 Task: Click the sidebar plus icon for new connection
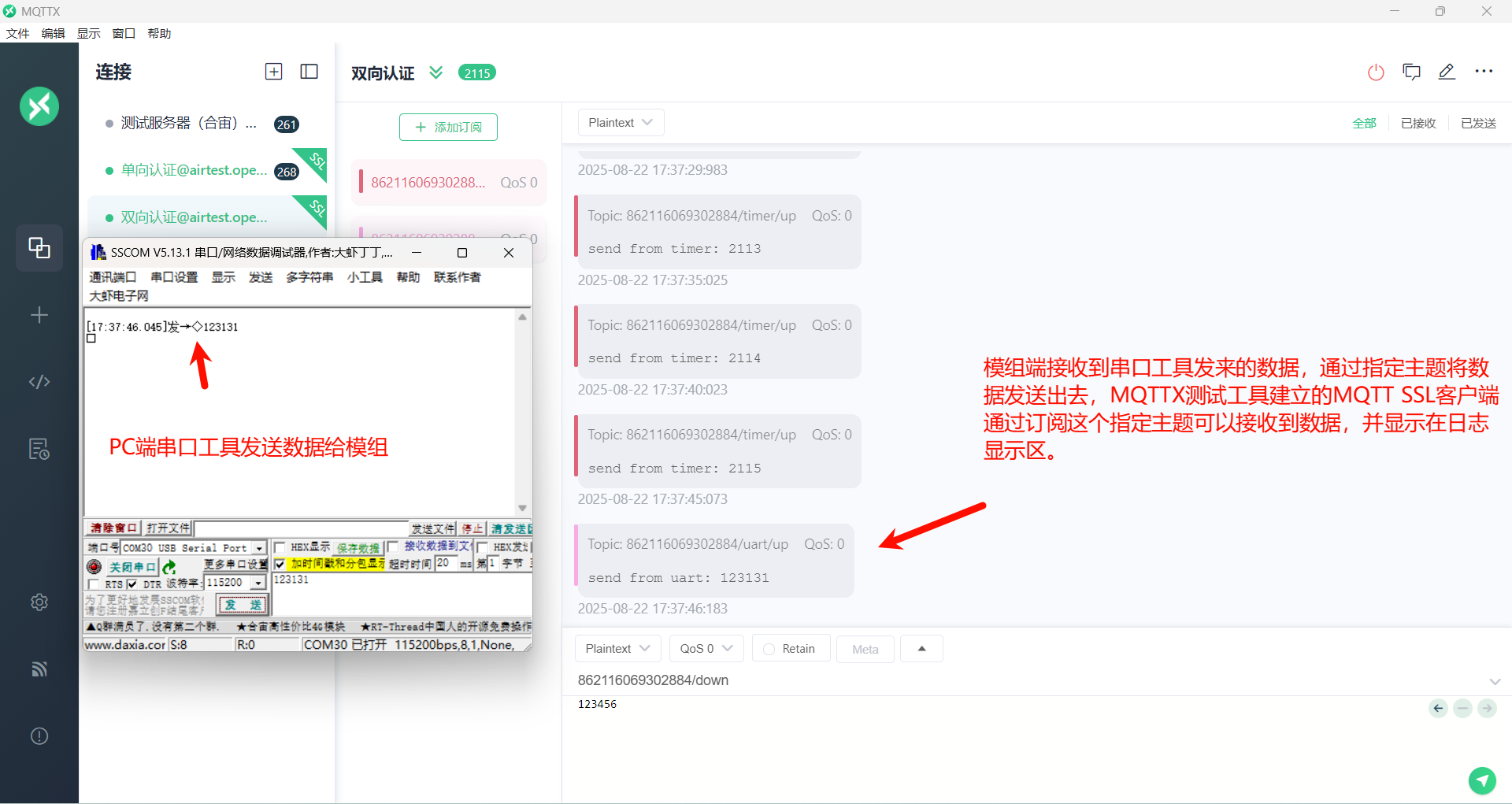[39, 315]
